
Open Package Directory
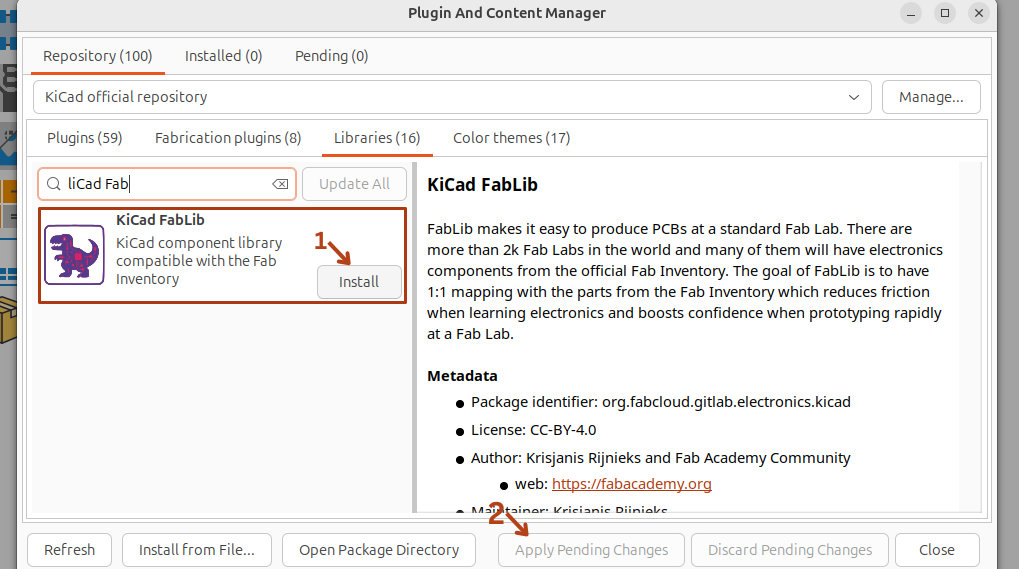tap(378, 550)
